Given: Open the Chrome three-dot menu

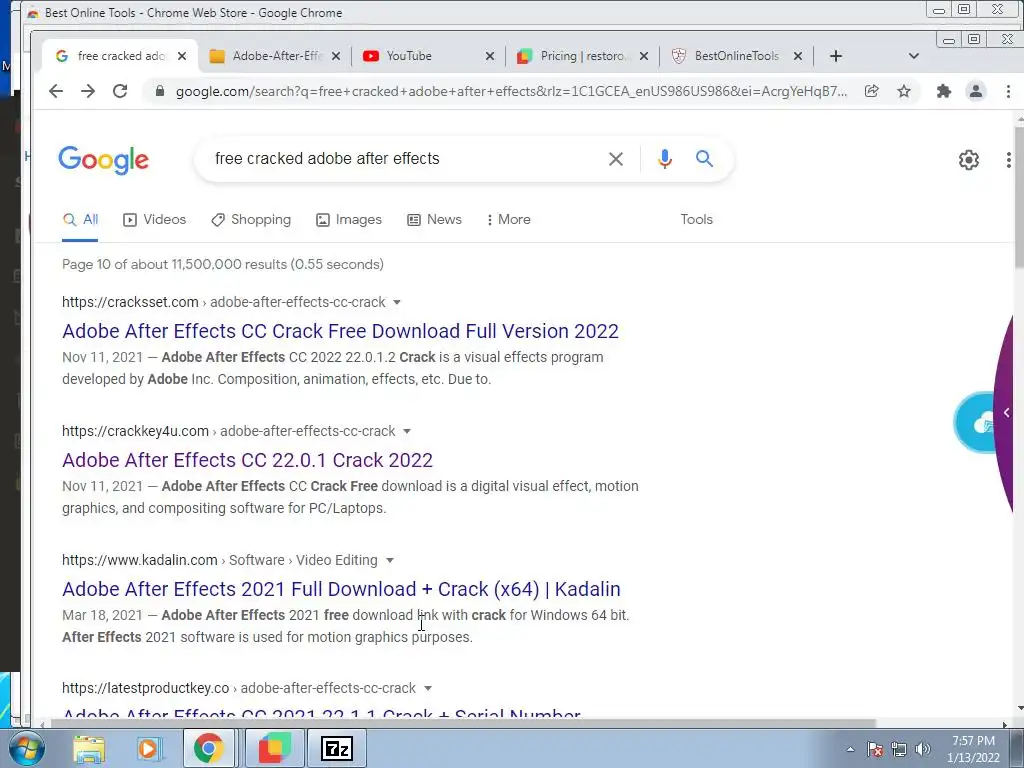Looking at the screenshot, I should coord(1008,91).
